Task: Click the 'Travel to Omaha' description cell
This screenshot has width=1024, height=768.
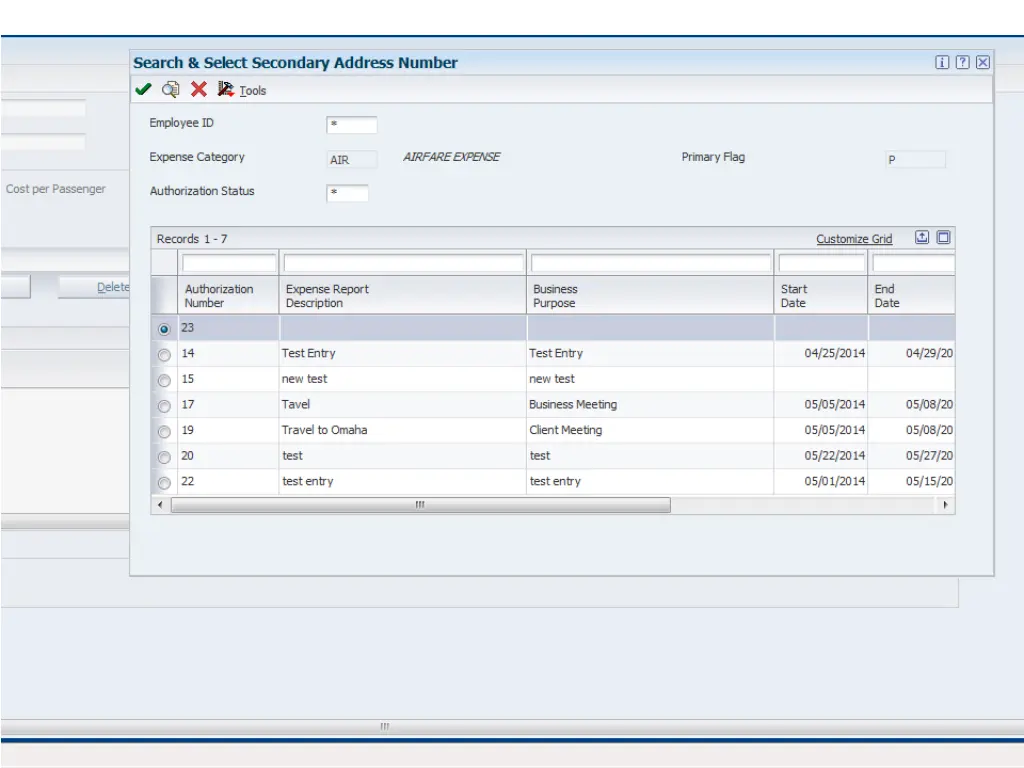Action: click(x=402, y=430)
